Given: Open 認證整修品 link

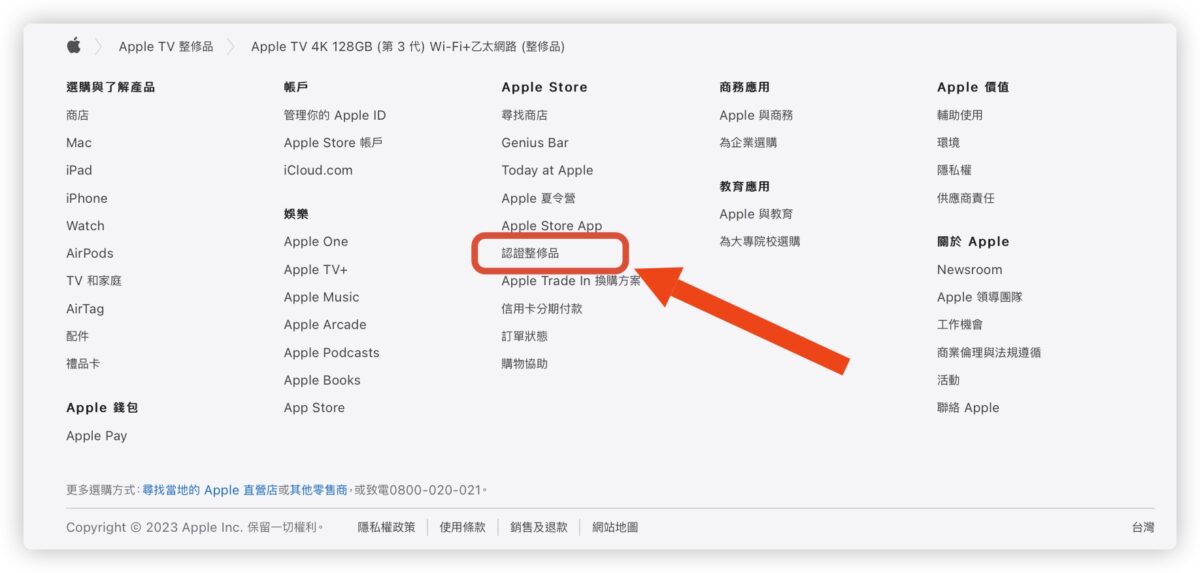Looking at the screenshot, I should (530, 253).
